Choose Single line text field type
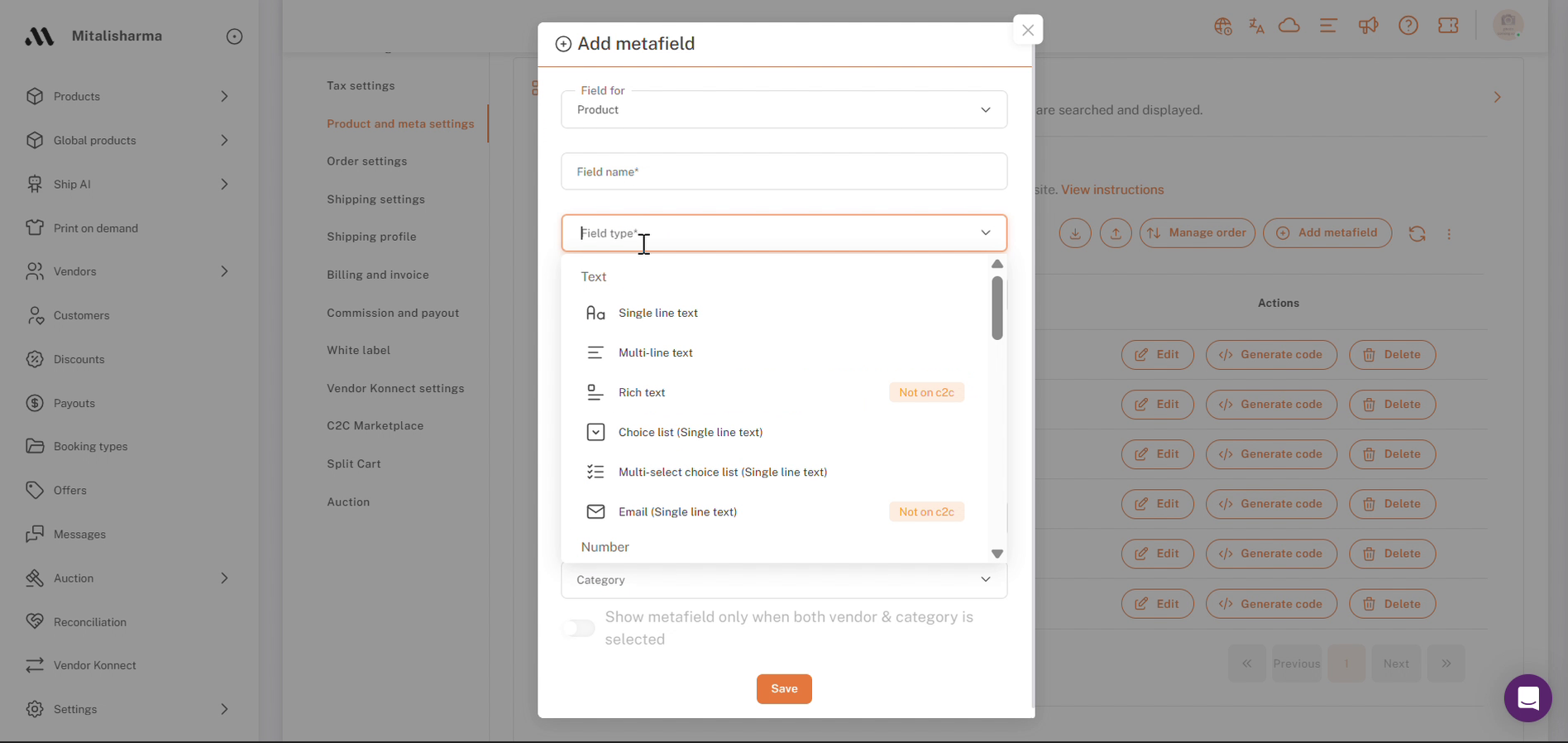 coord(775,313)
